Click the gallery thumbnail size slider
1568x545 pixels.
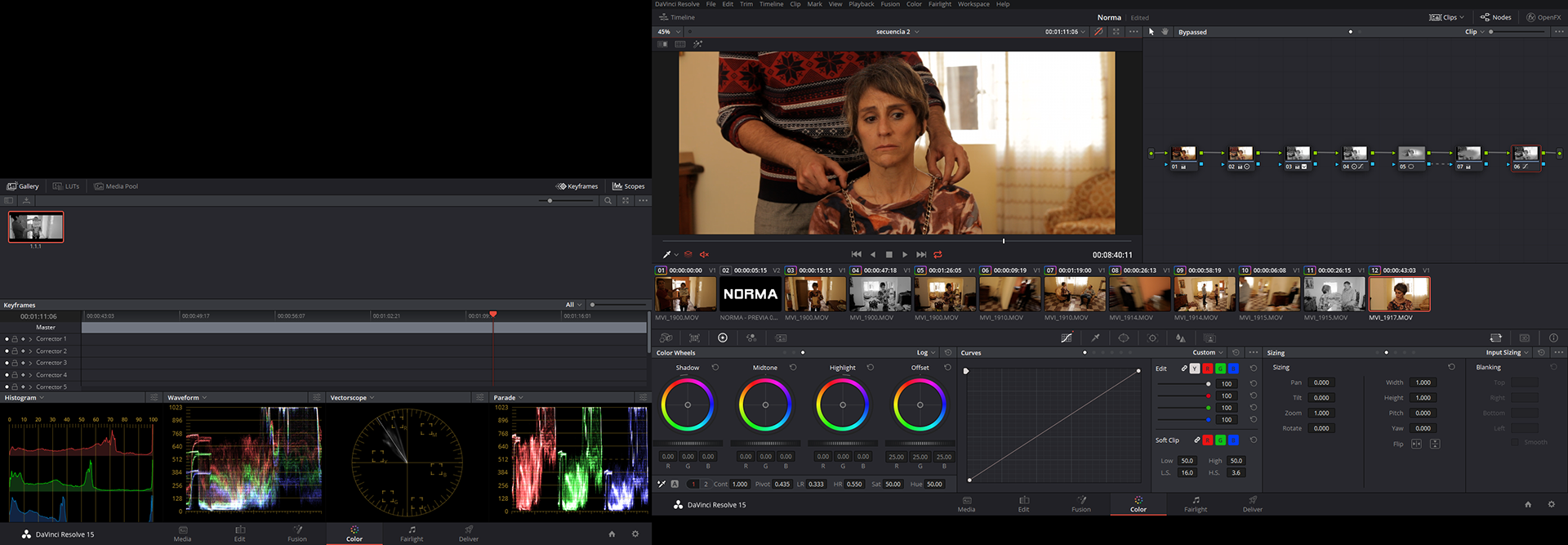(x=550, y=200)
